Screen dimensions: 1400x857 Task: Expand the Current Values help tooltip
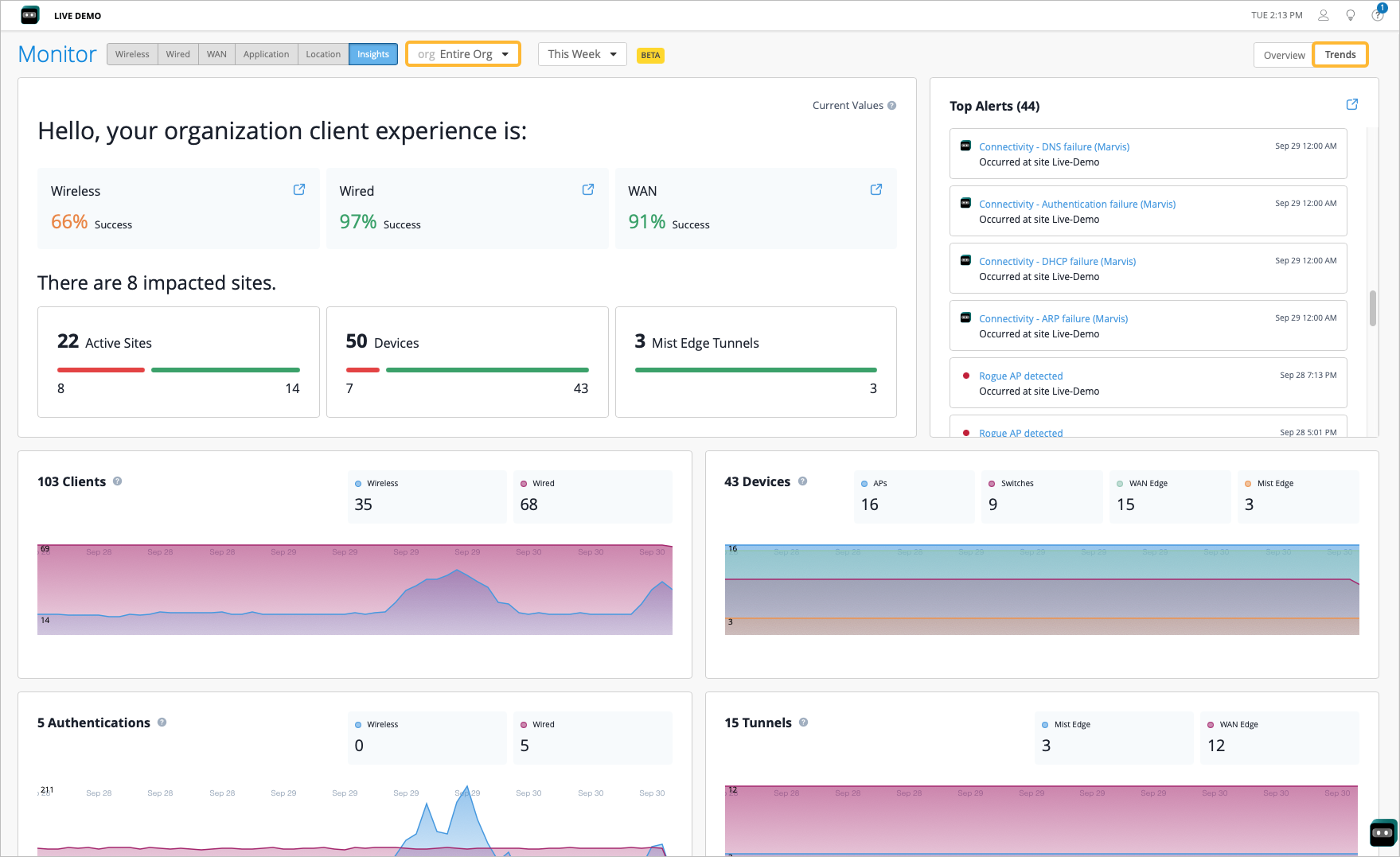[891, 105]
